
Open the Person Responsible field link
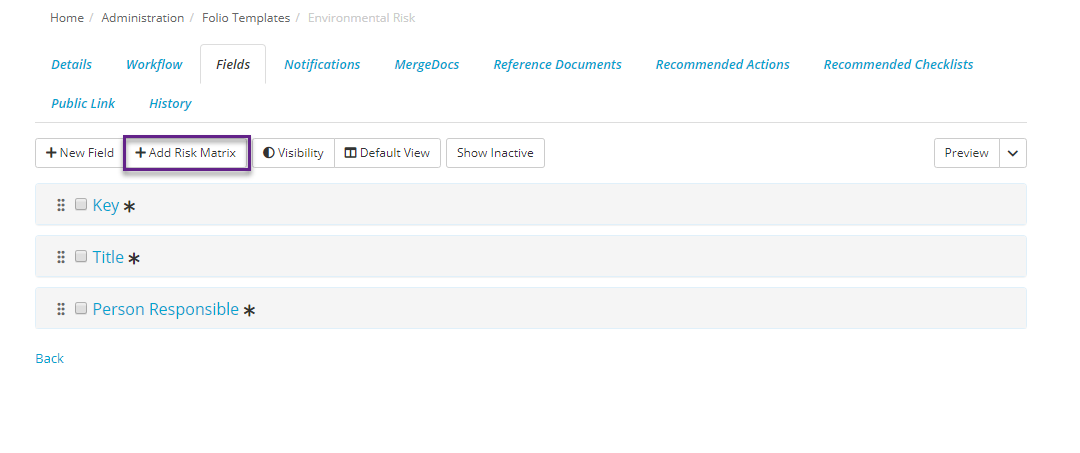[x=165, y=309]
